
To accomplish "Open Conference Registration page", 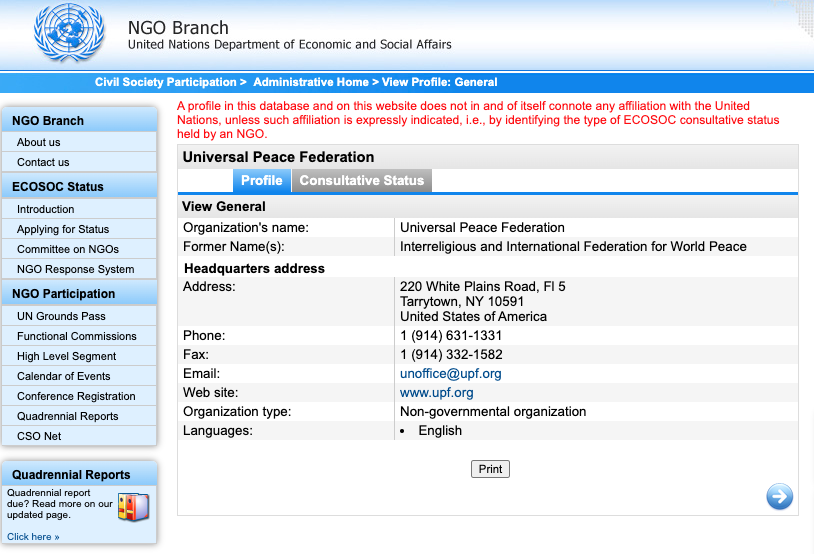I will pyautogui.click(x=79, y=396).
